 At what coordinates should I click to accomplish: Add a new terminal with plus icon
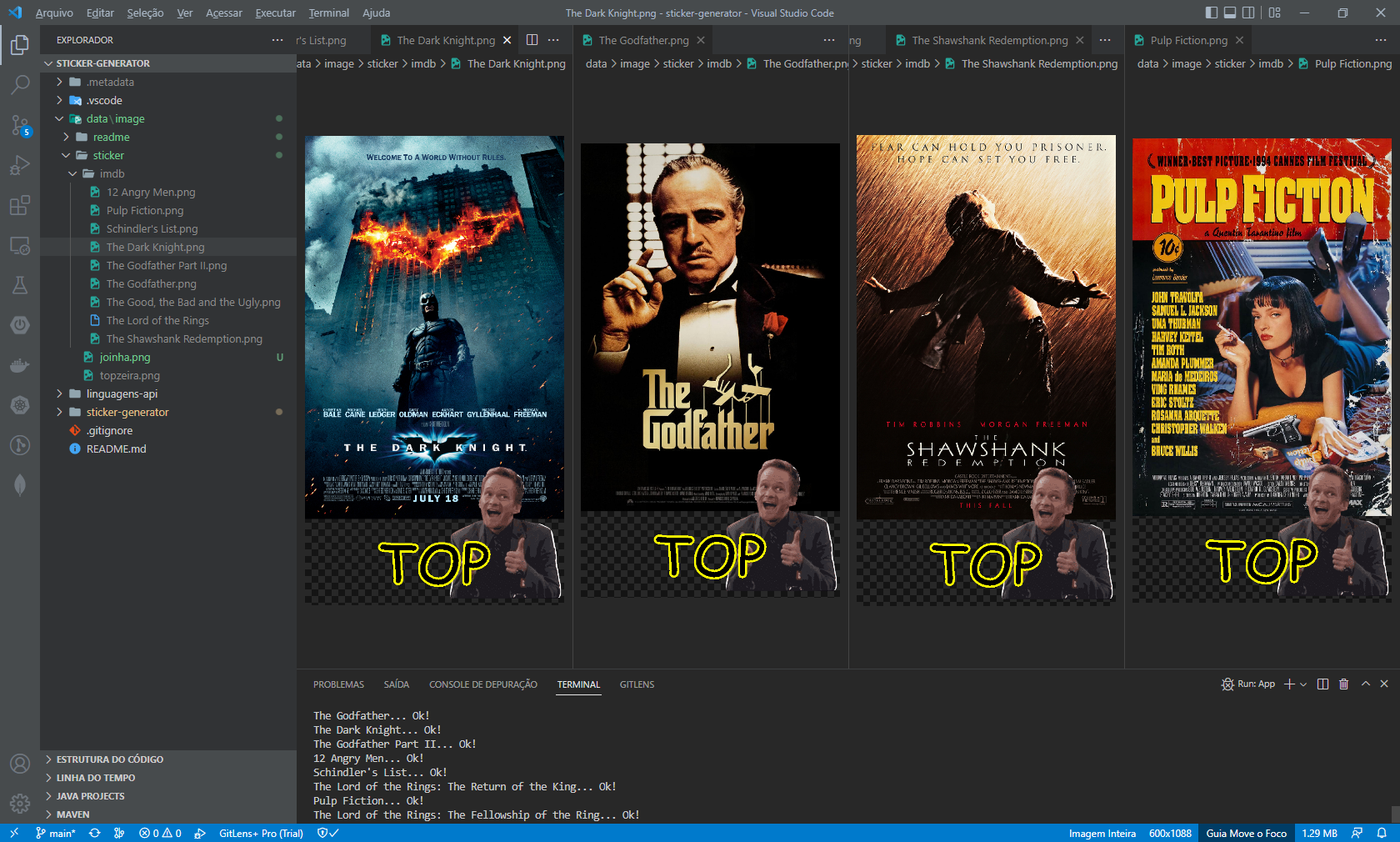coord(1289,684)
